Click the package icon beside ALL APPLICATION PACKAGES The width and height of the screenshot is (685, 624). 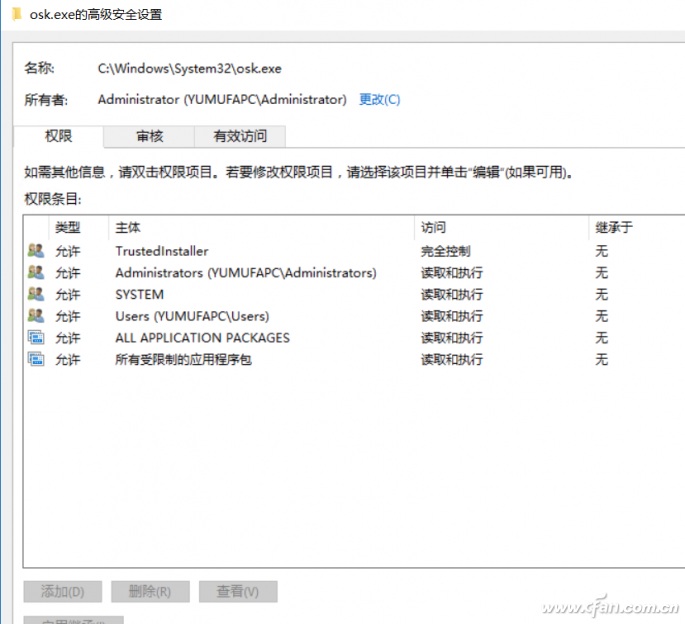36,337
